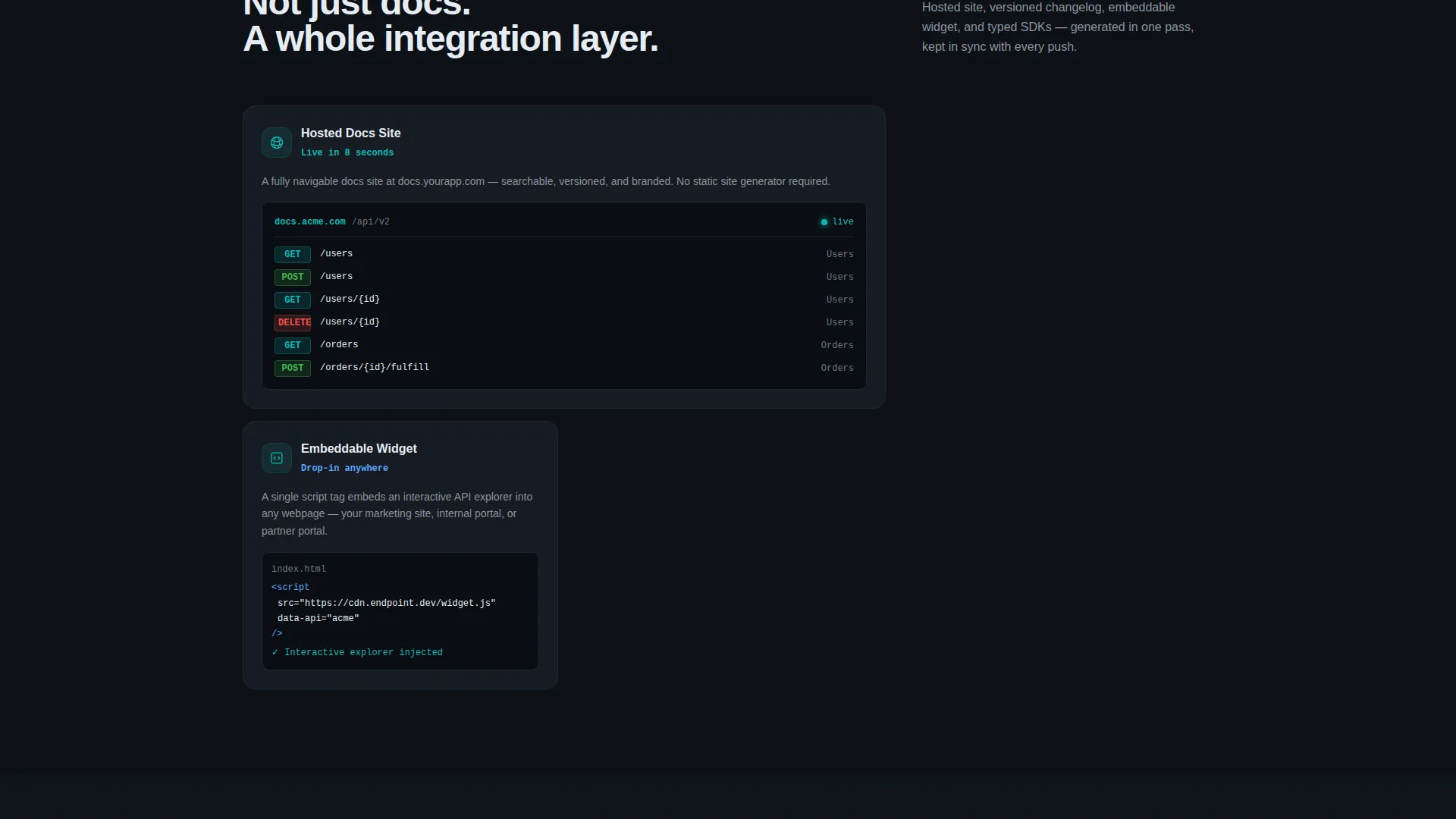Select the /users path in the GET row
This screenshot has width=1456, height=819.
tap(336, 254)
